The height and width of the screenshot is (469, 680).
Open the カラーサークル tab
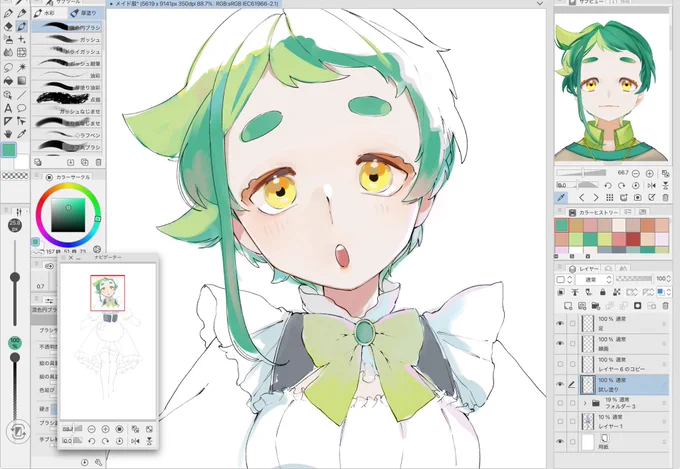point(68,177)
